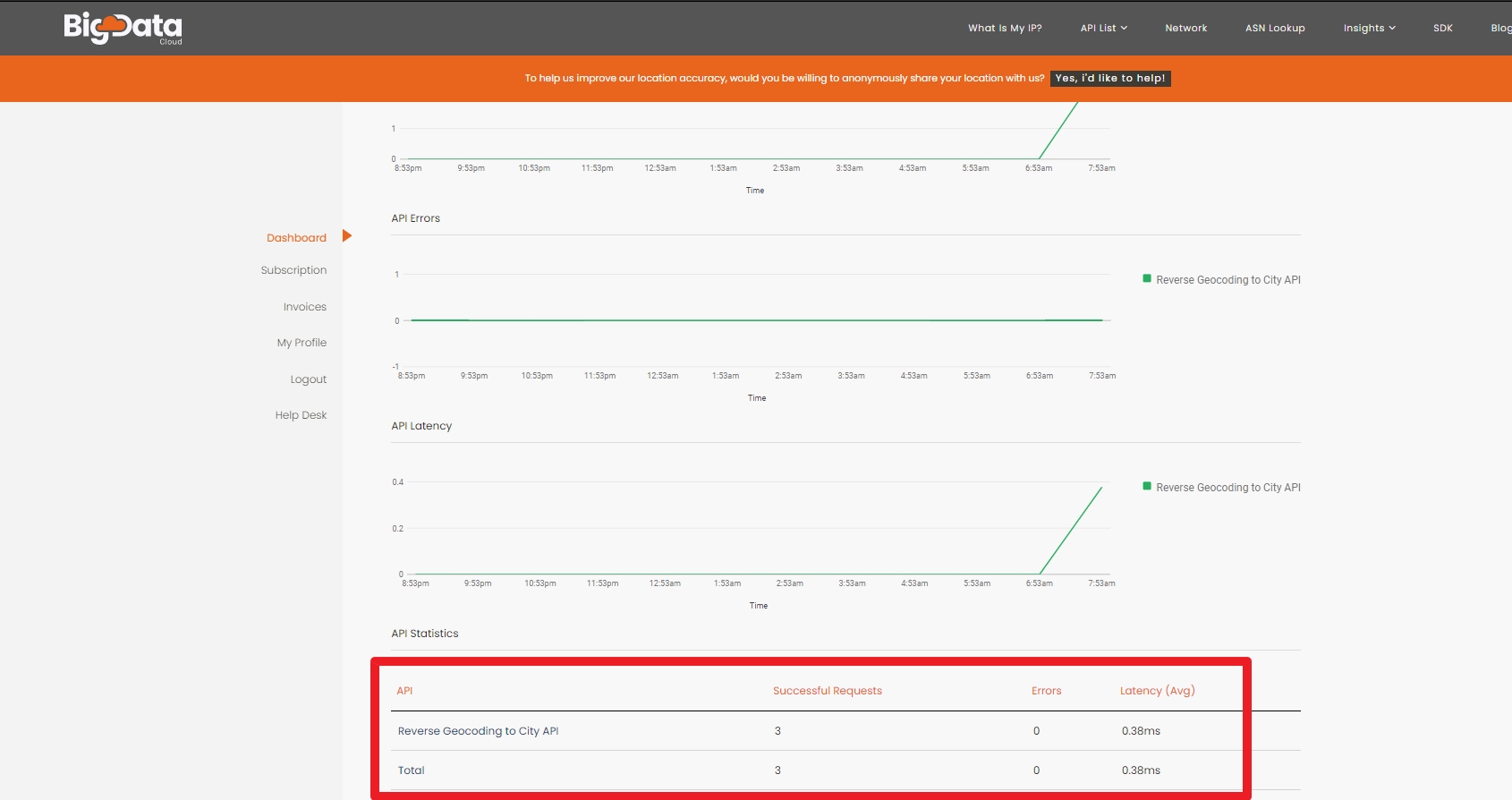Viewport: 1512px width, 800px height.
Task: Click the Successful Requests column header
Action: coord(828,691)
